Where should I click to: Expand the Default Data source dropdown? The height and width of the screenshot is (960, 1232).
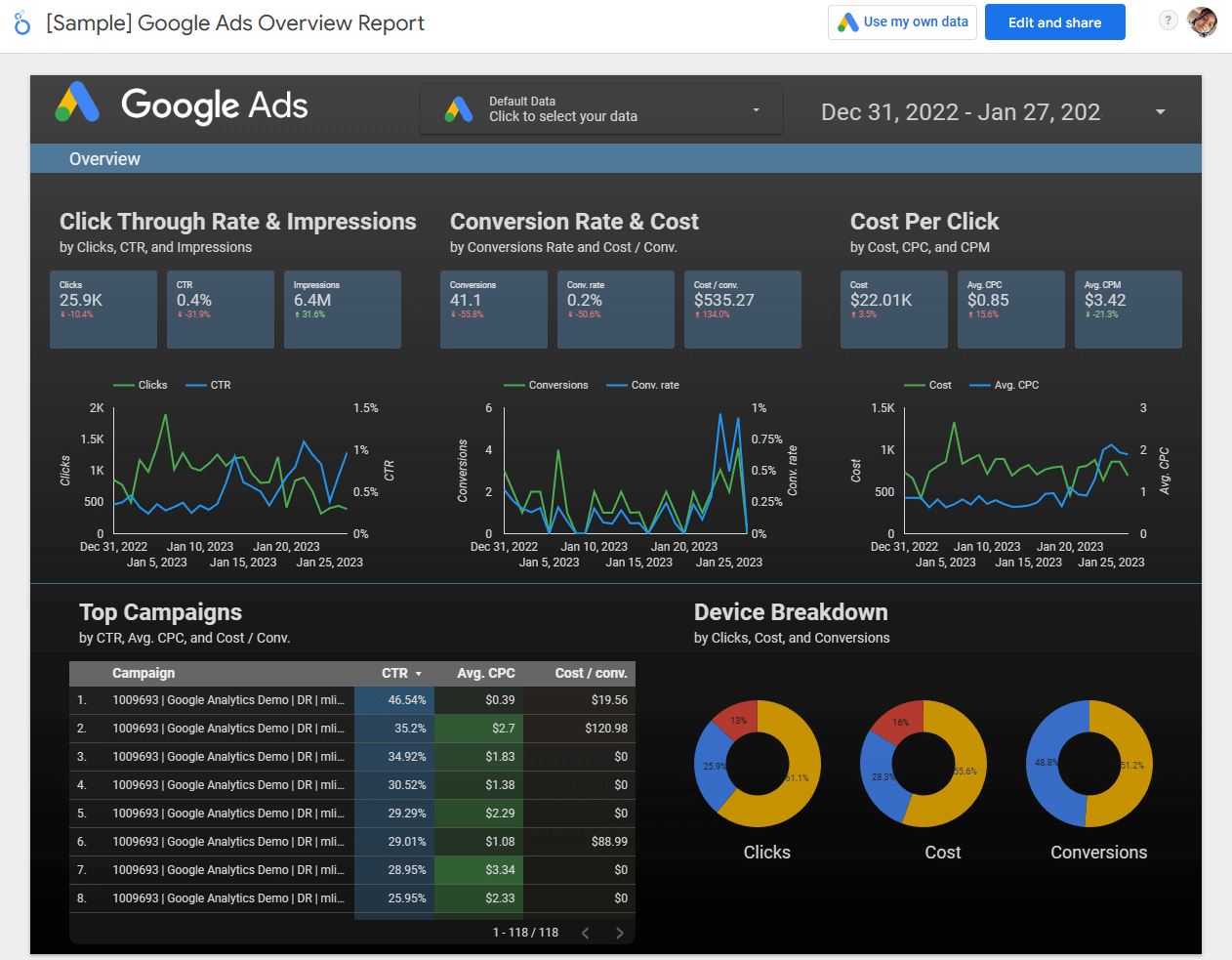[x=756, y=110]
